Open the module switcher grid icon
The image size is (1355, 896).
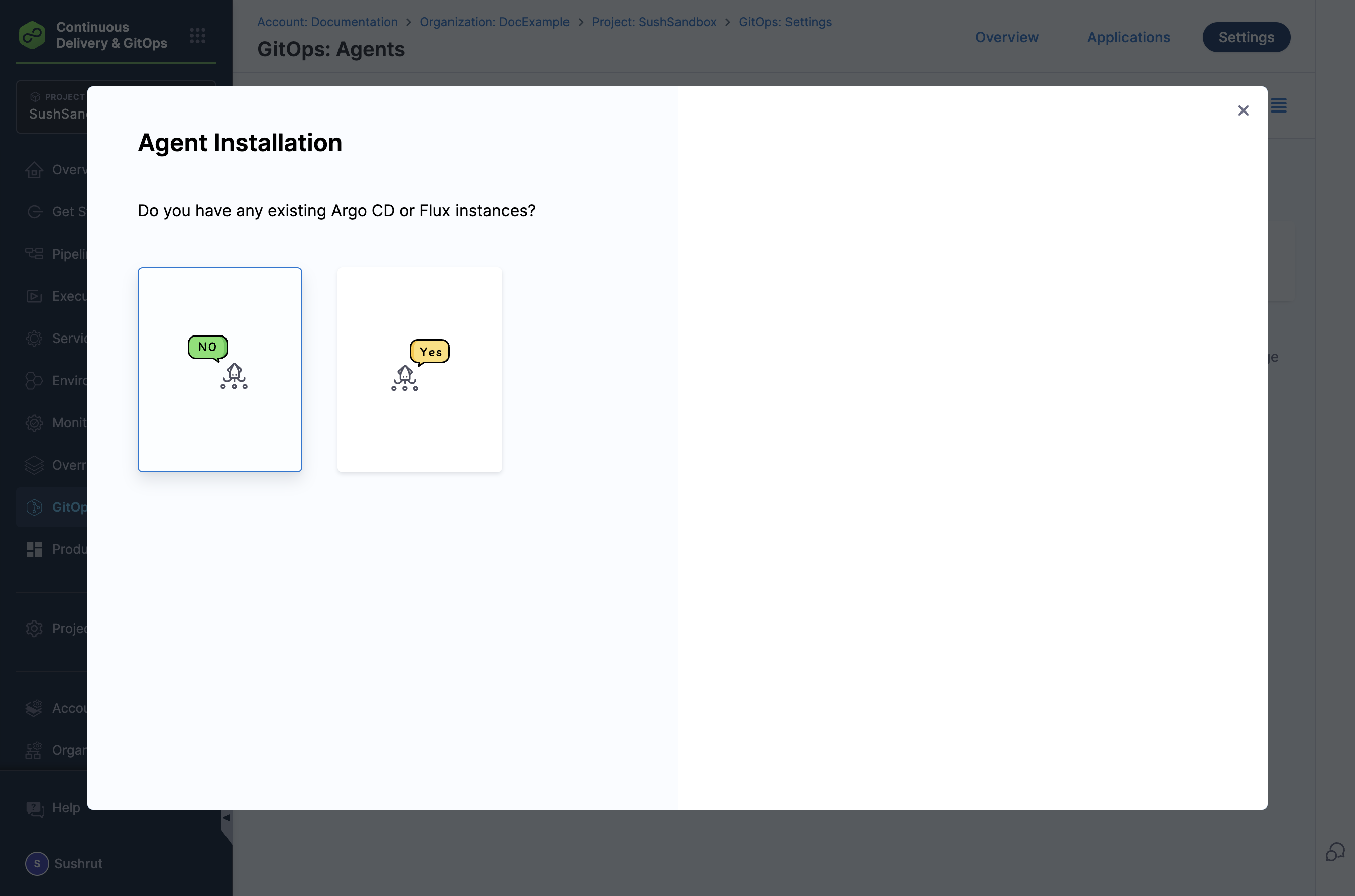[x=198, y=36]
